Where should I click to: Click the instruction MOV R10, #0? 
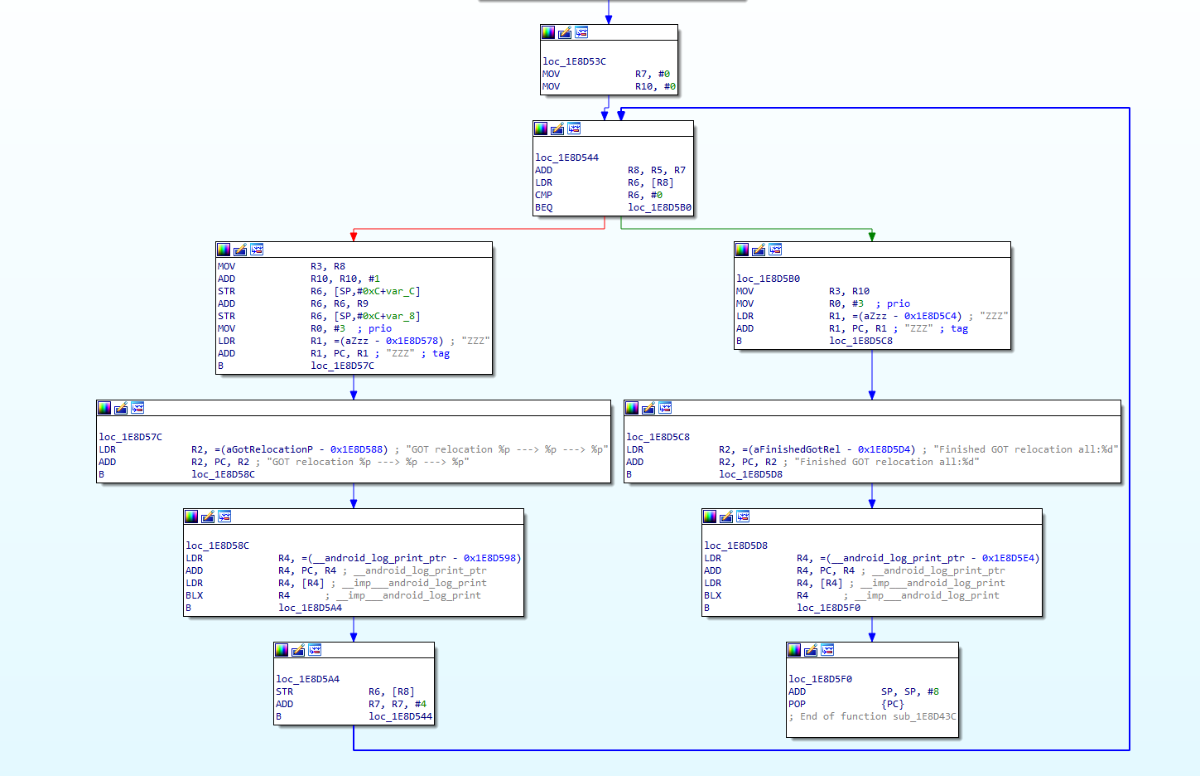[610, 87]
